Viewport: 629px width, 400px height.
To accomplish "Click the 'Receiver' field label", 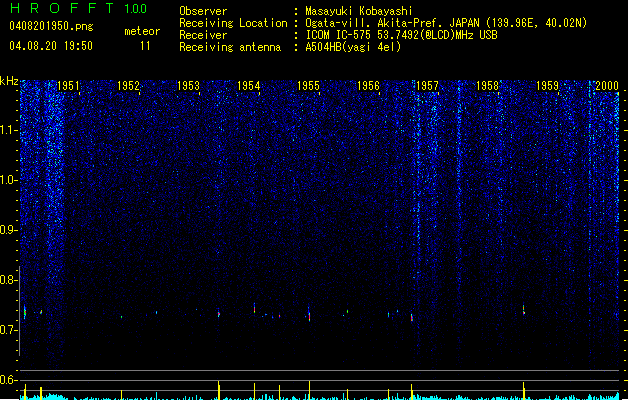I will (203, 35).
